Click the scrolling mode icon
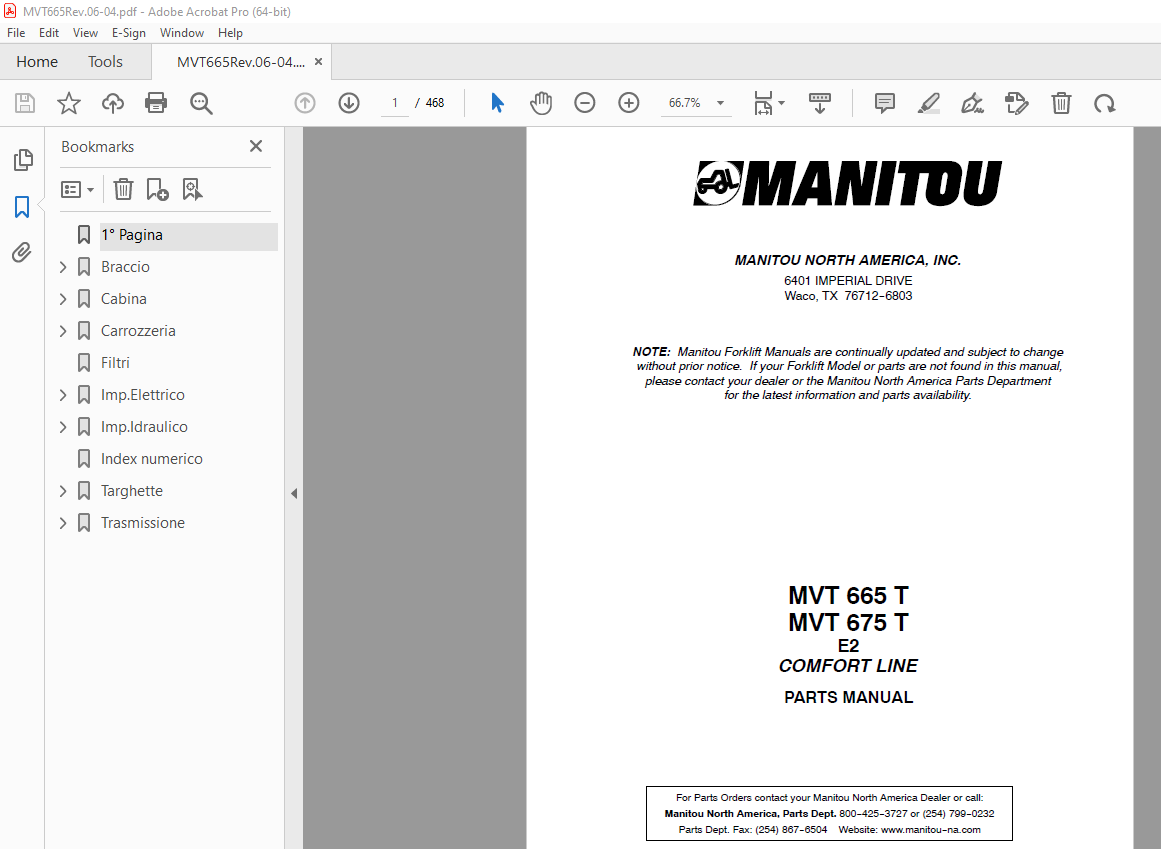Image resolution: width=1161 pixels, height=849 pixels. tap(820, 103)
